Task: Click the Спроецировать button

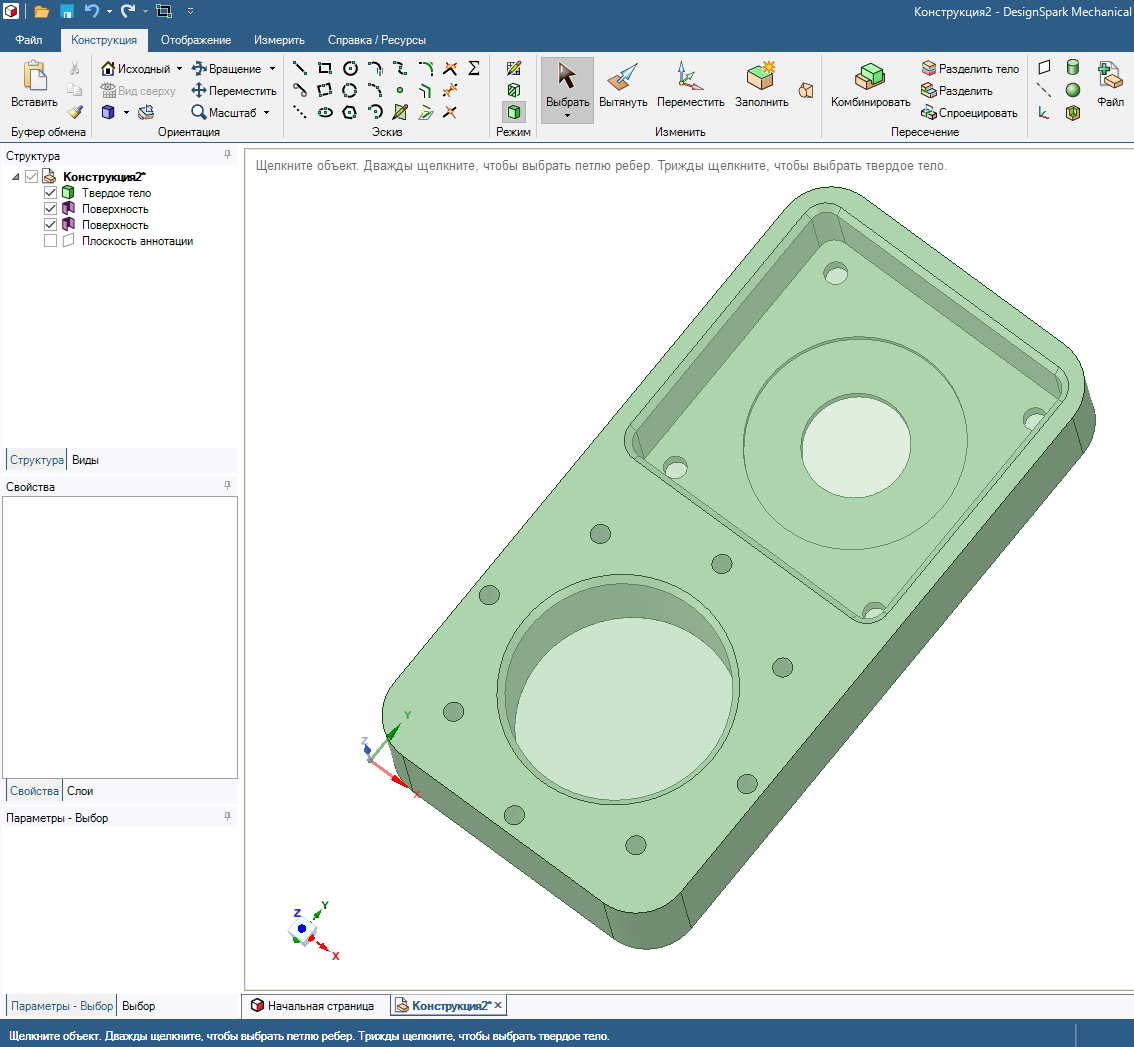Action: (x=969, y=113)
